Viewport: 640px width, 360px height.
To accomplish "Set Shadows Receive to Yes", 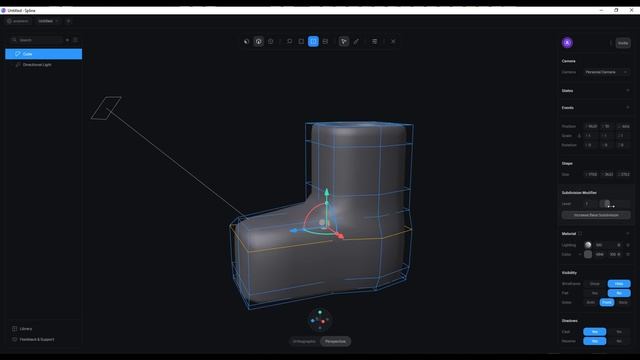I will [595, 341].
